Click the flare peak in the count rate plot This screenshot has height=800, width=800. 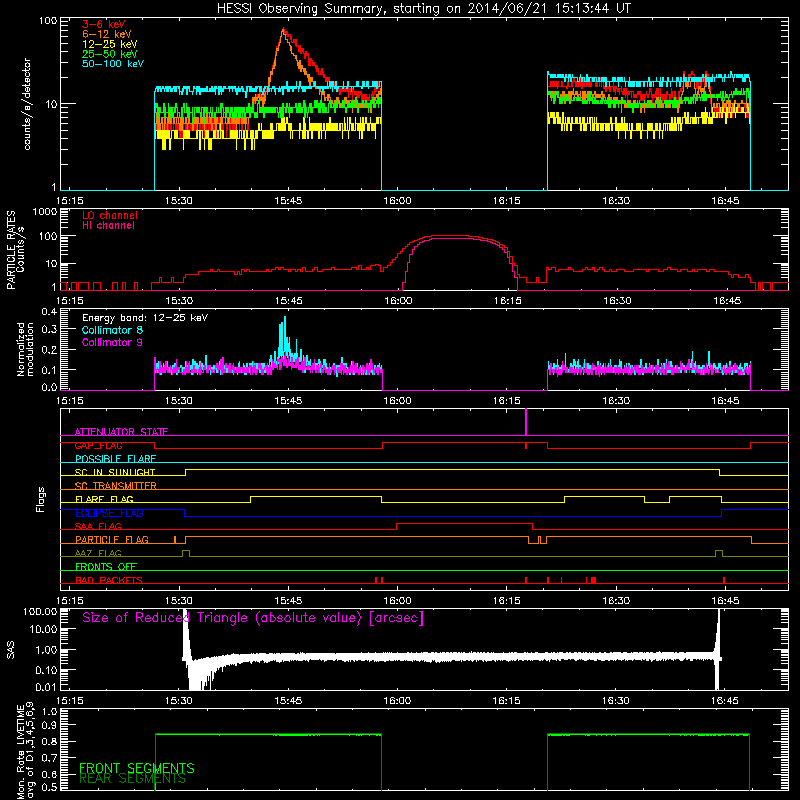[284, 31]
